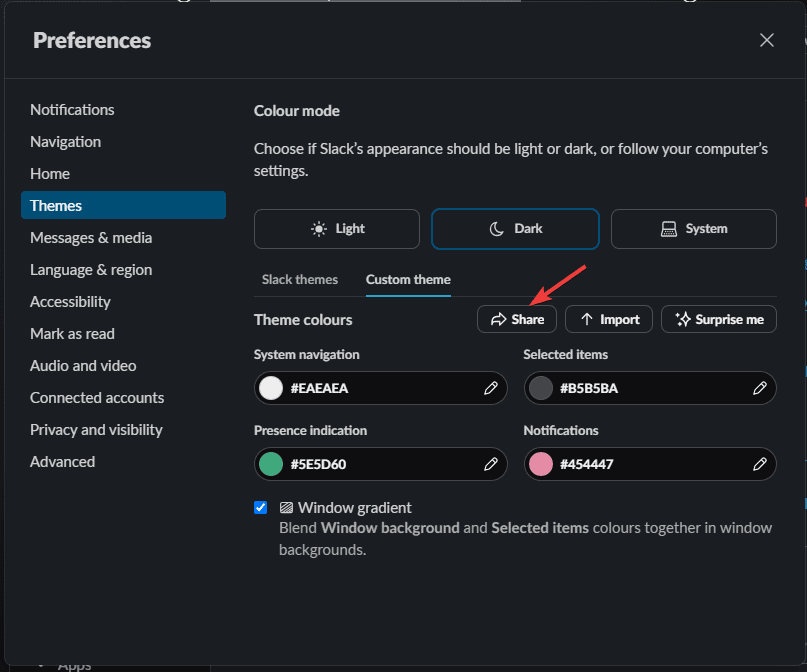Generate random theme with Surprise me
This screenshot has height=672, width=807.
719,319
